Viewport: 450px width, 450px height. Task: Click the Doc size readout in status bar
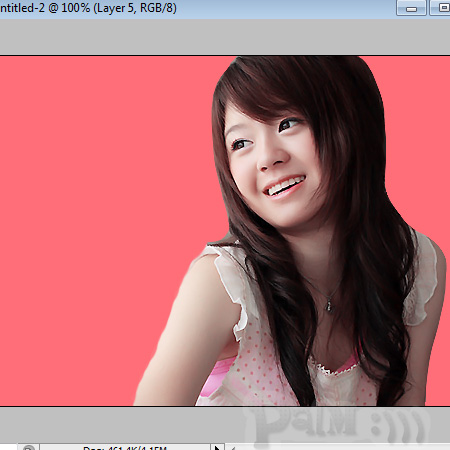point(125,448)
